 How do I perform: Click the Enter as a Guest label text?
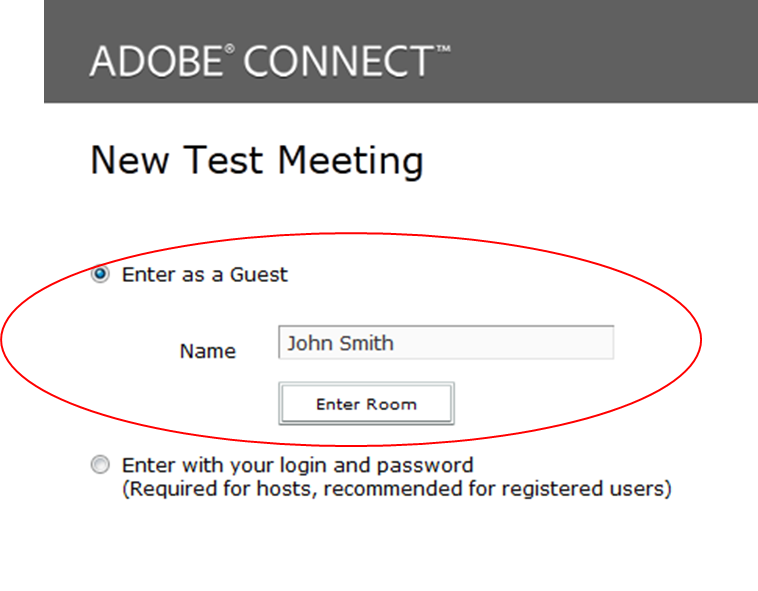(x=204, y=274)
